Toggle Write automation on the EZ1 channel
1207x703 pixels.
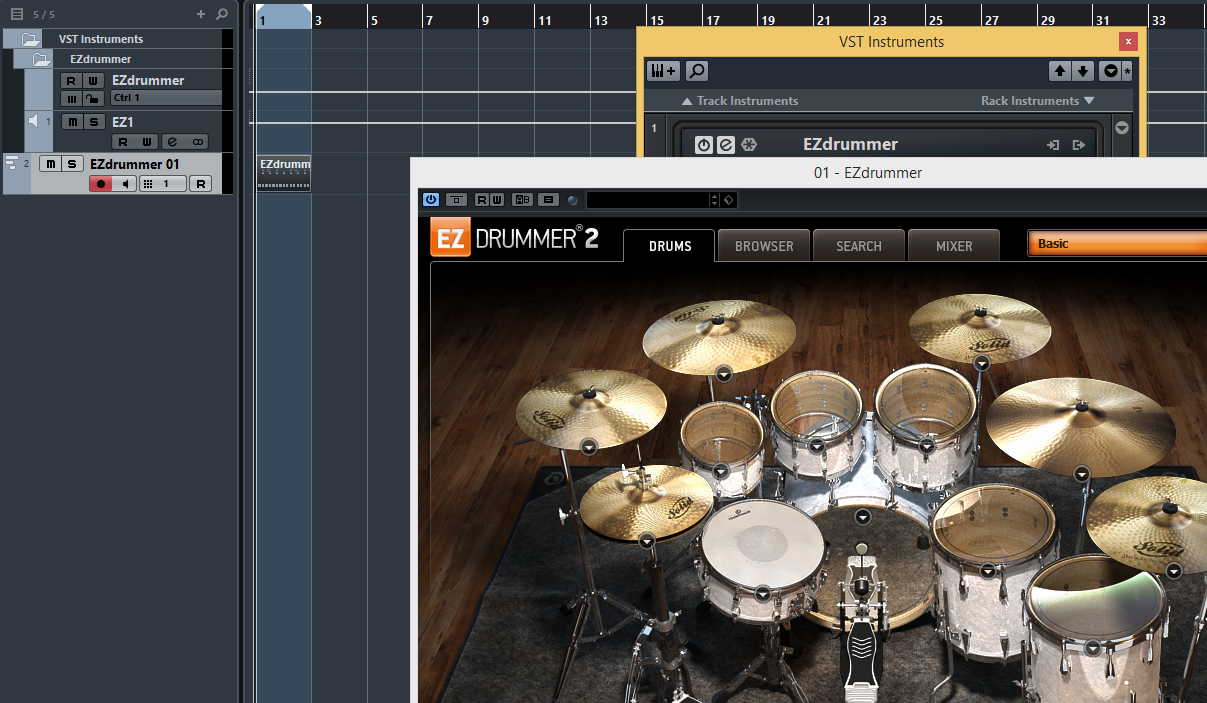coord(147,142)
